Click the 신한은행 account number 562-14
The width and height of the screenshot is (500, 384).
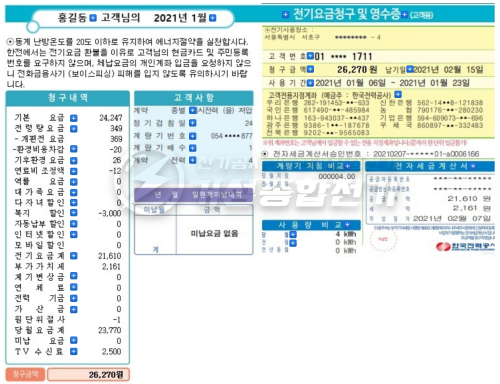450,103
